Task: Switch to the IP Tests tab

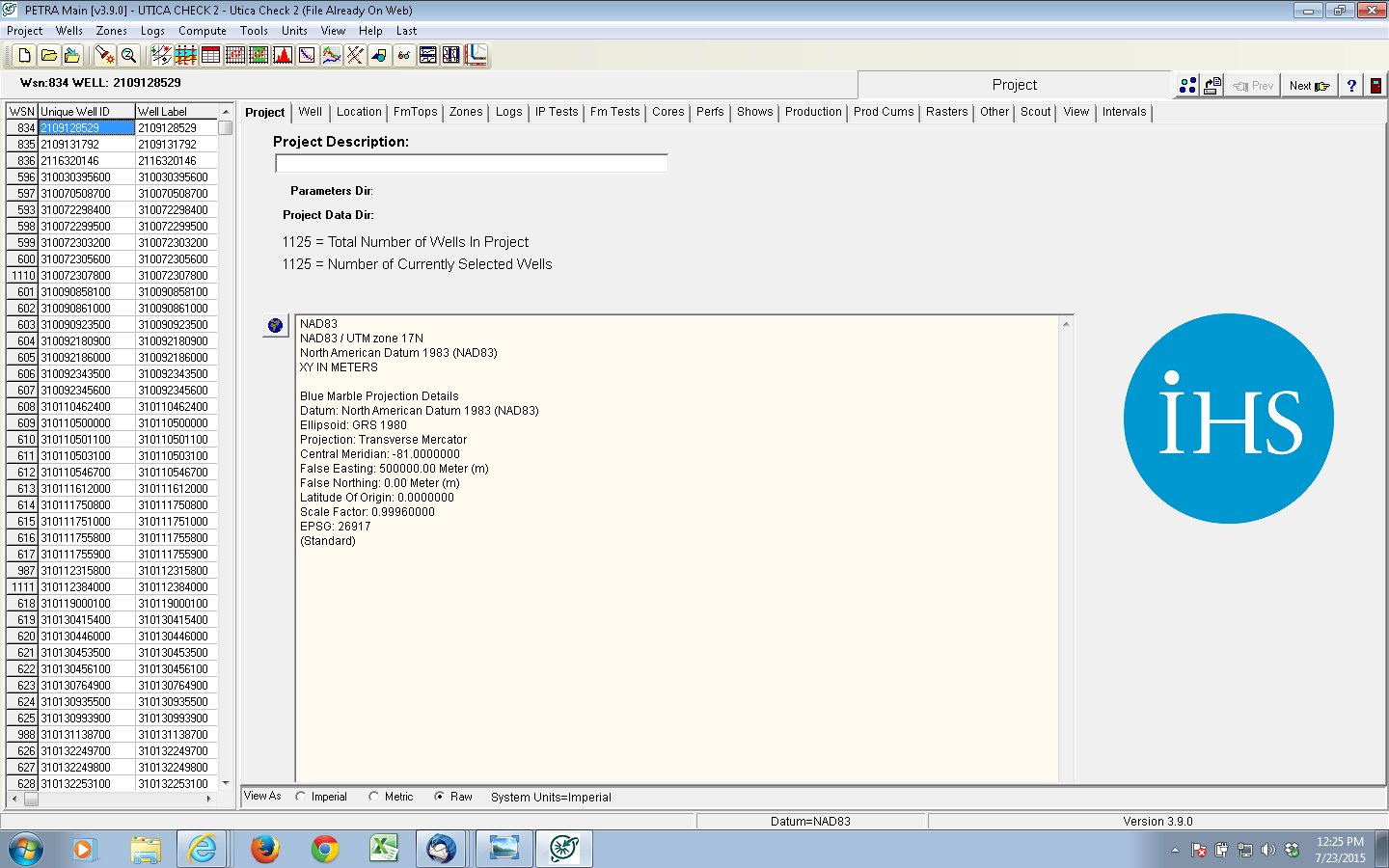Action: [557, 112]
